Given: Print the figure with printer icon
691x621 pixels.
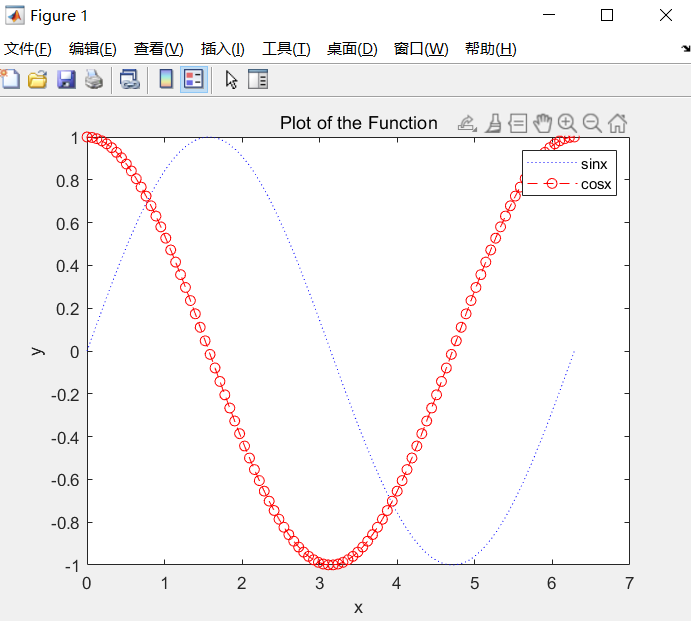Looking at the screenshot, I should point(94,80).
